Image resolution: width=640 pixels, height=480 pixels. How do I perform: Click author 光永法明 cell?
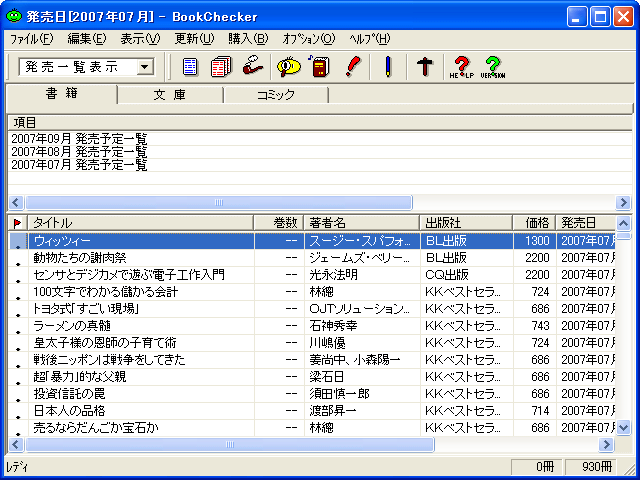pos(362,275)
